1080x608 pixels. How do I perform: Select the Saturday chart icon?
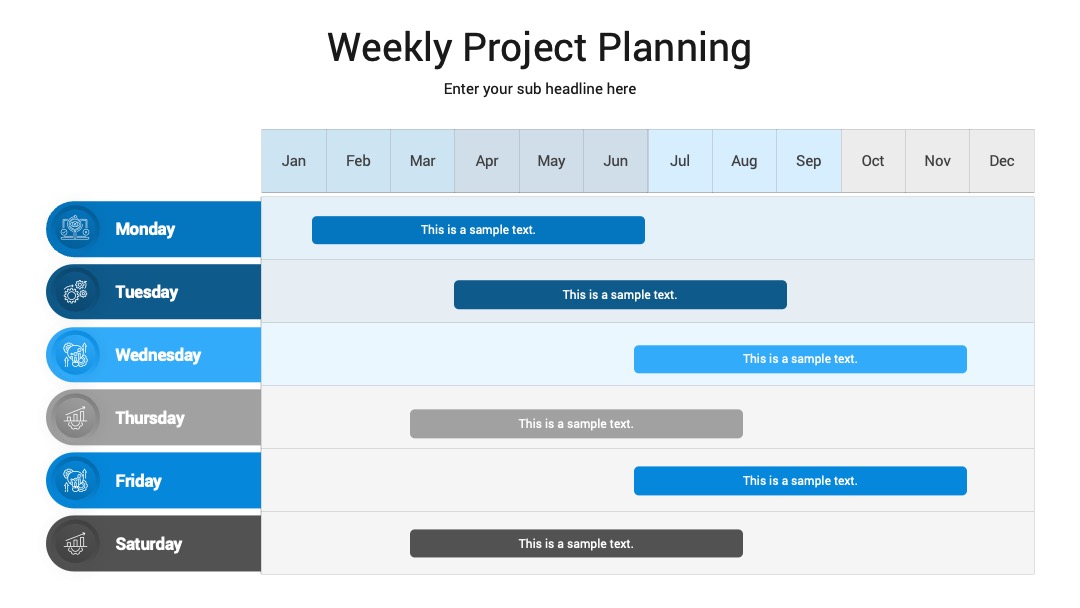coord(75,544)
